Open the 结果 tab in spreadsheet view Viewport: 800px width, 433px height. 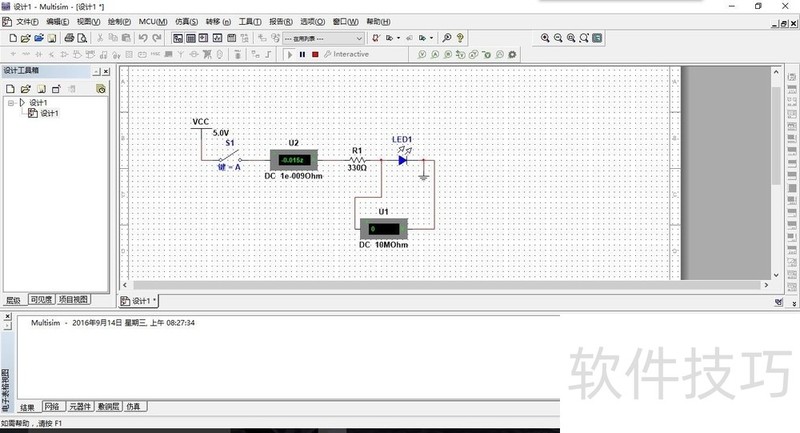[28, 406]
